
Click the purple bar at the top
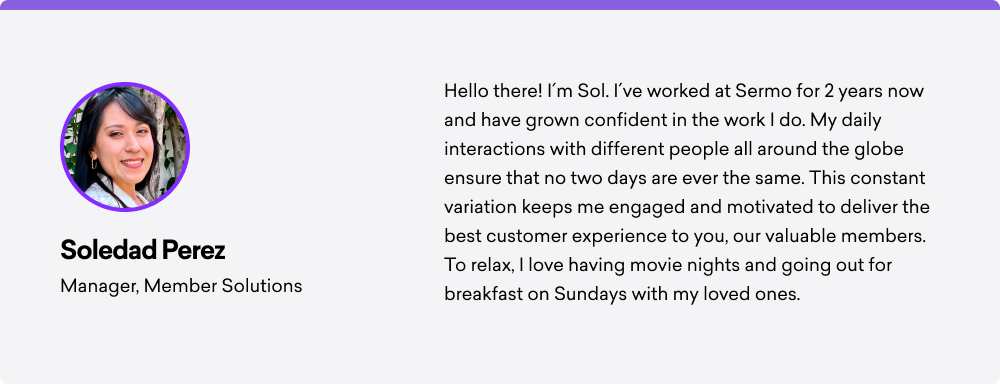500,4
